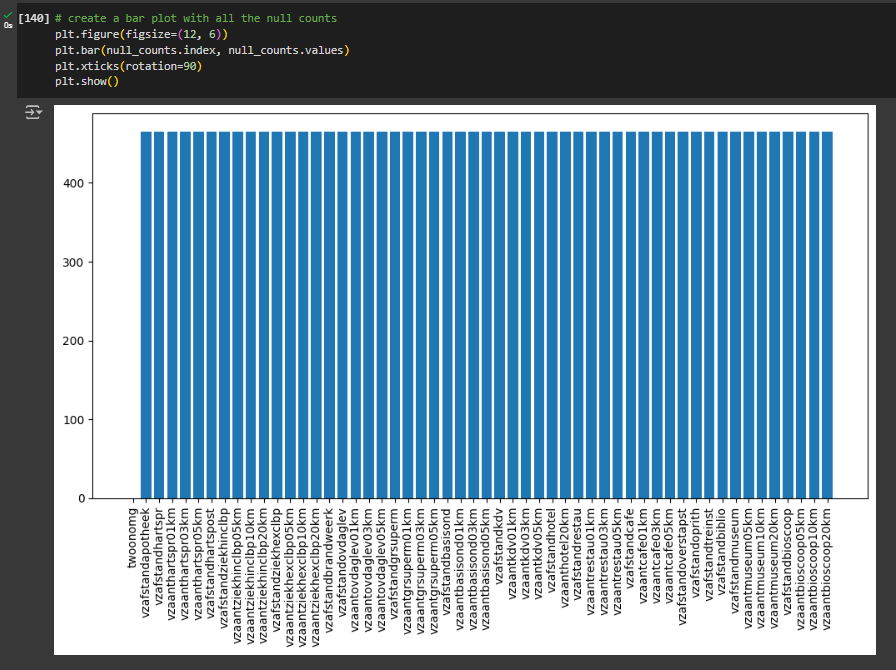This screenshot has width=896, height=670.
Task: Click the plt.show() function call
Action: coord(85,81)
